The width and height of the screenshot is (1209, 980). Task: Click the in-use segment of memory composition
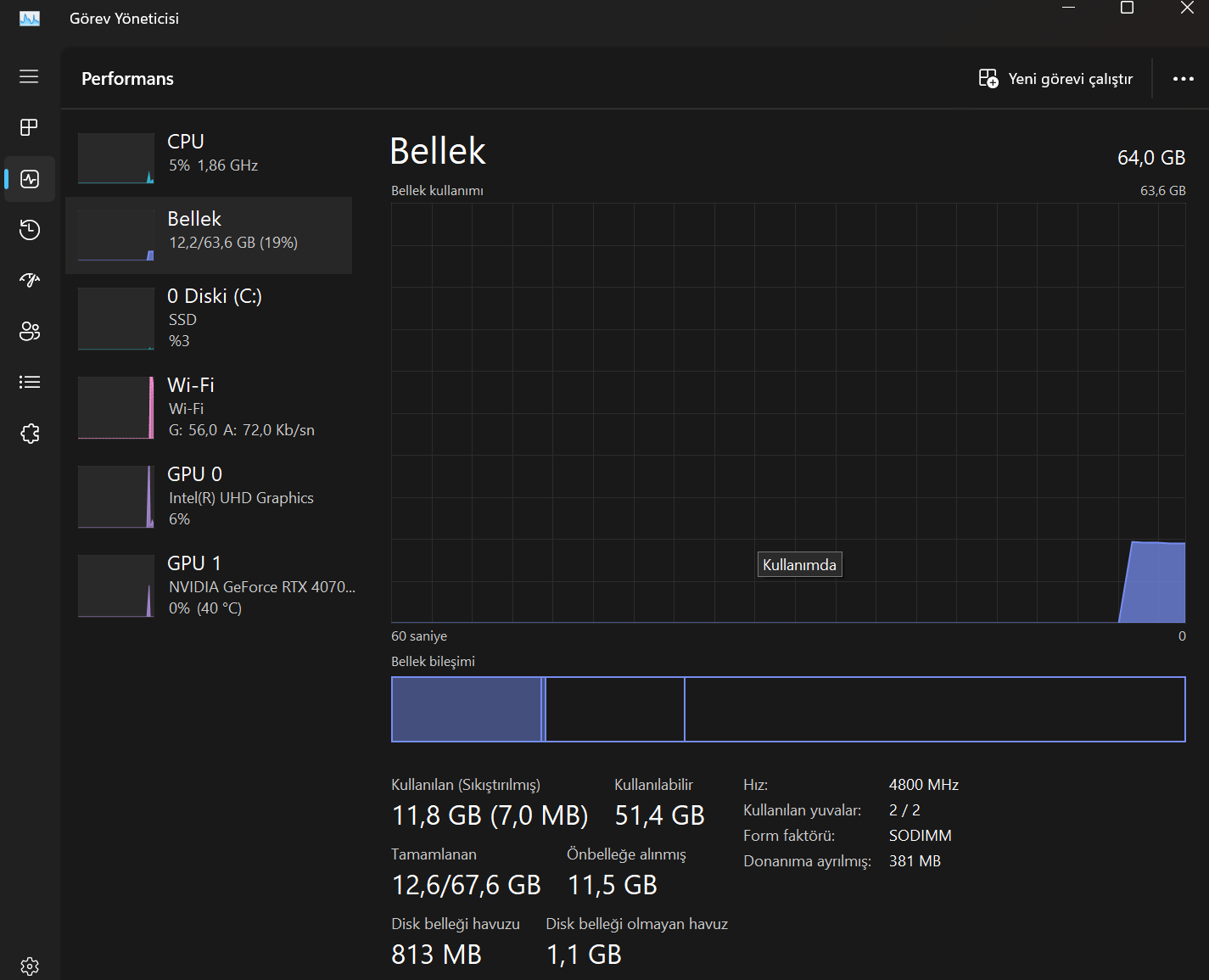point(466,709)
